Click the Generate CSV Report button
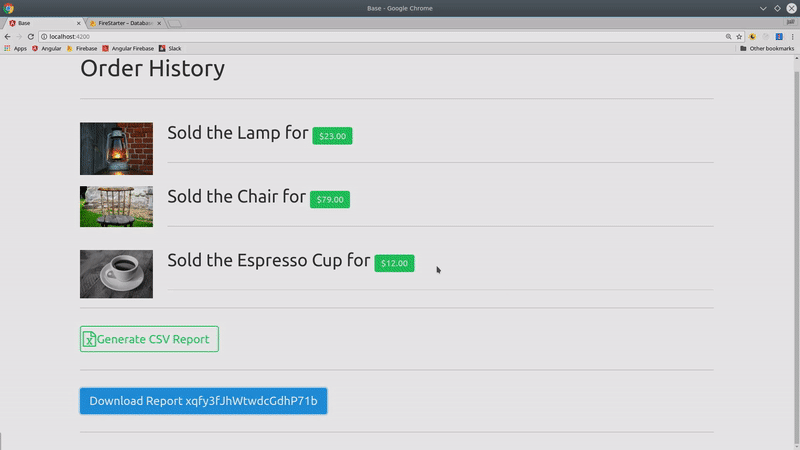800x450 pixels. [149, 339]
